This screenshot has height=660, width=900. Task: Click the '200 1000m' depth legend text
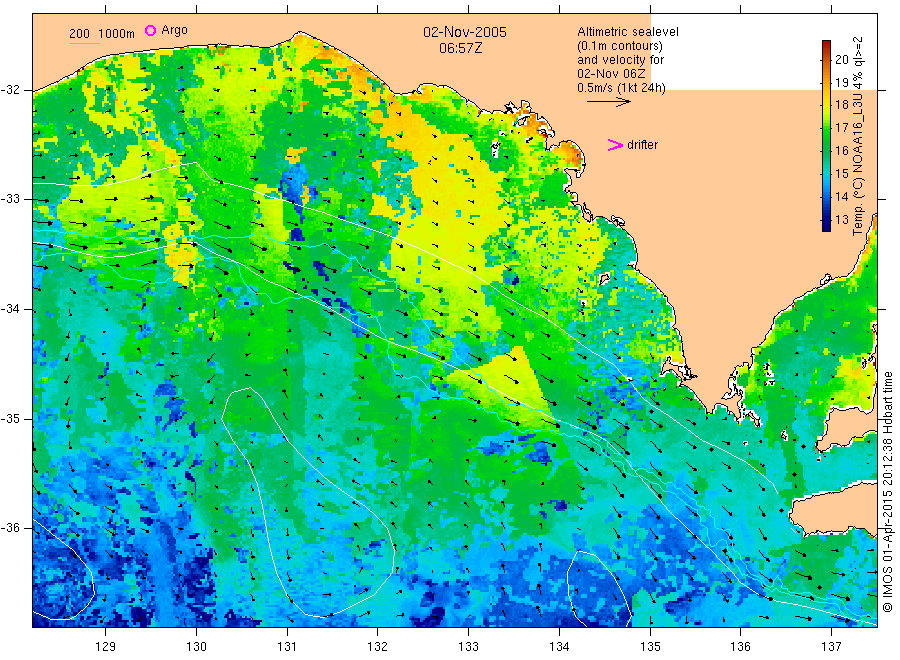(102, 34)
